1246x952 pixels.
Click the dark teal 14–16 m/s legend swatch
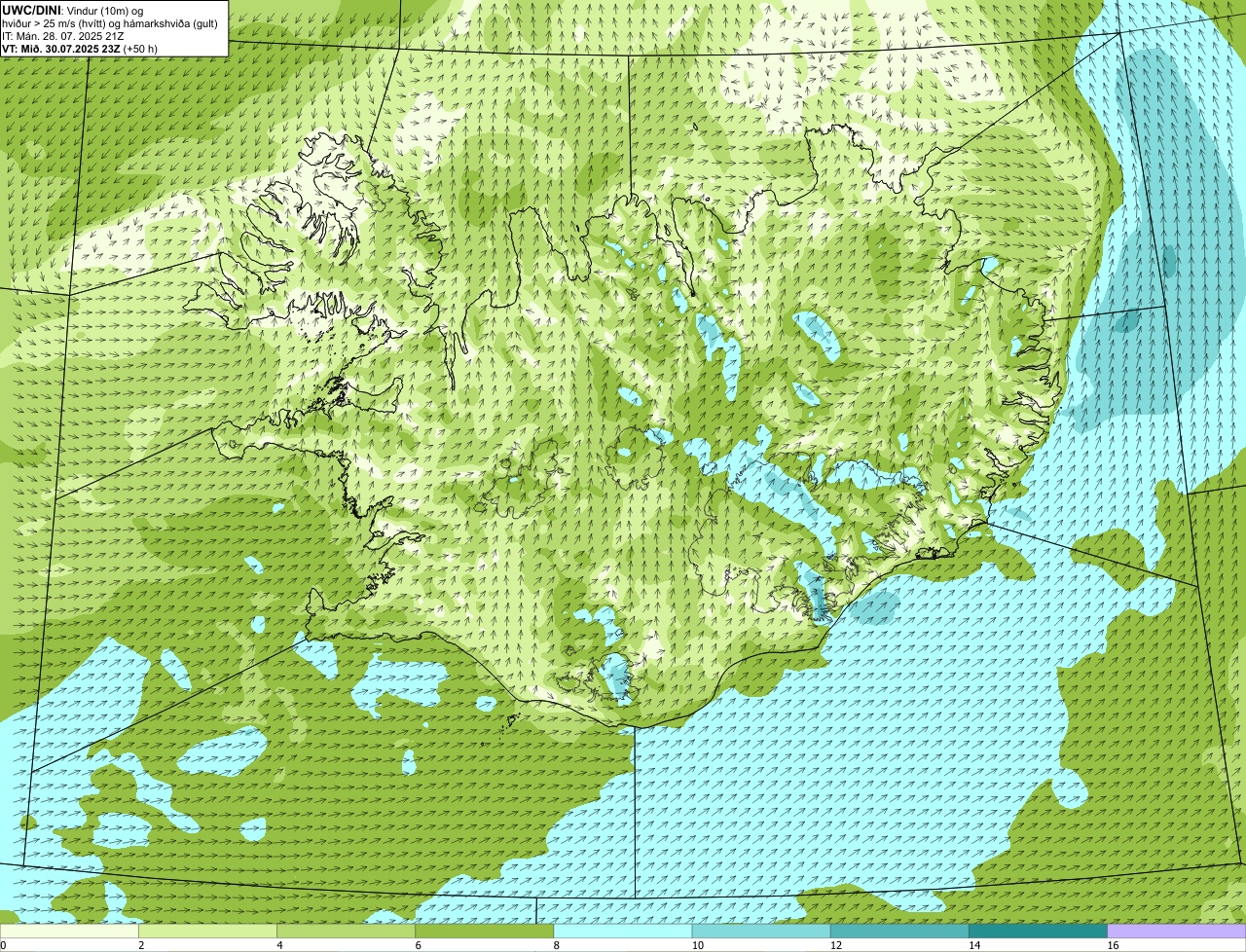[x=1038, y=932]
